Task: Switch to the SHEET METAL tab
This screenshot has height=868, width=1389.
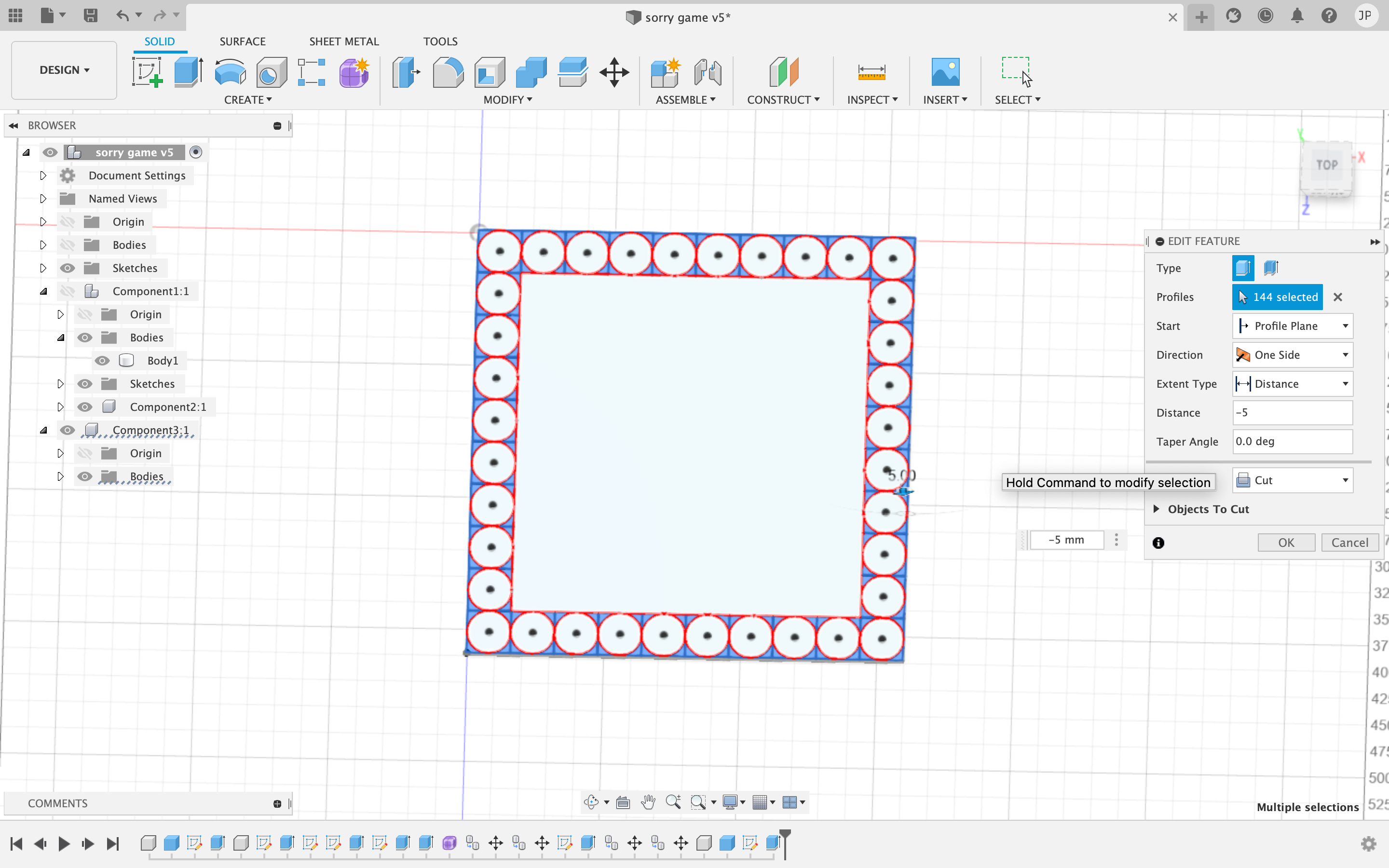Action: click(x=344, y=41)
